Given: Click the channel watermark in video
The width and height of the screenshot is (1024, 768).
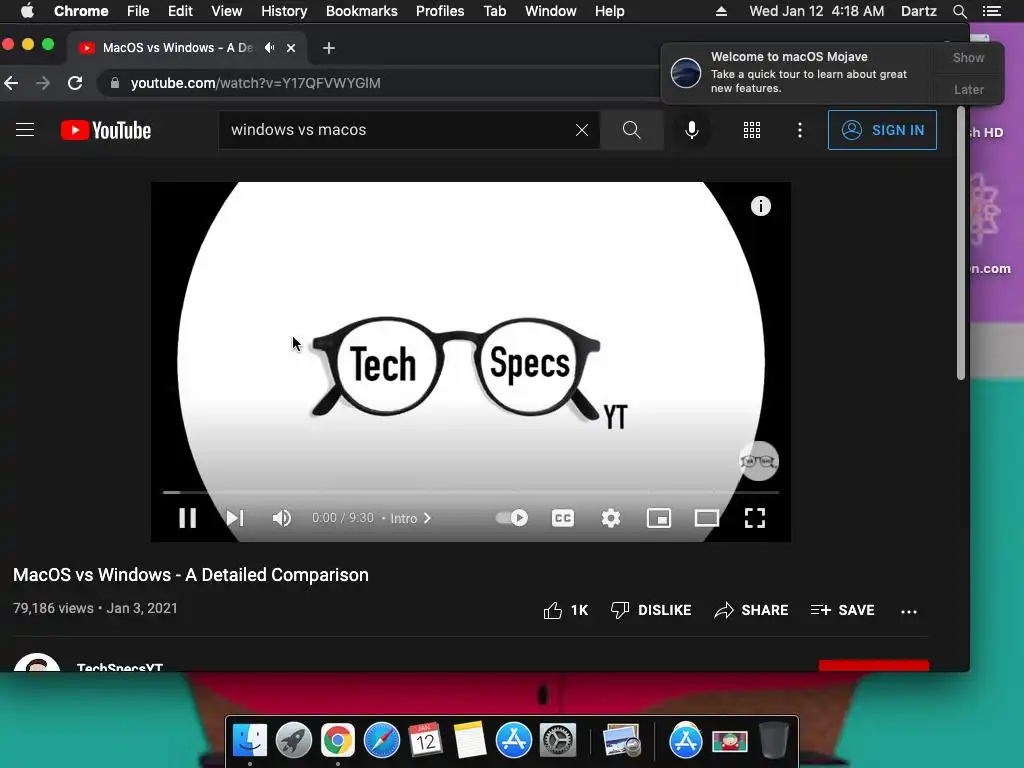Looking at the screenshot, I should 758,461.
